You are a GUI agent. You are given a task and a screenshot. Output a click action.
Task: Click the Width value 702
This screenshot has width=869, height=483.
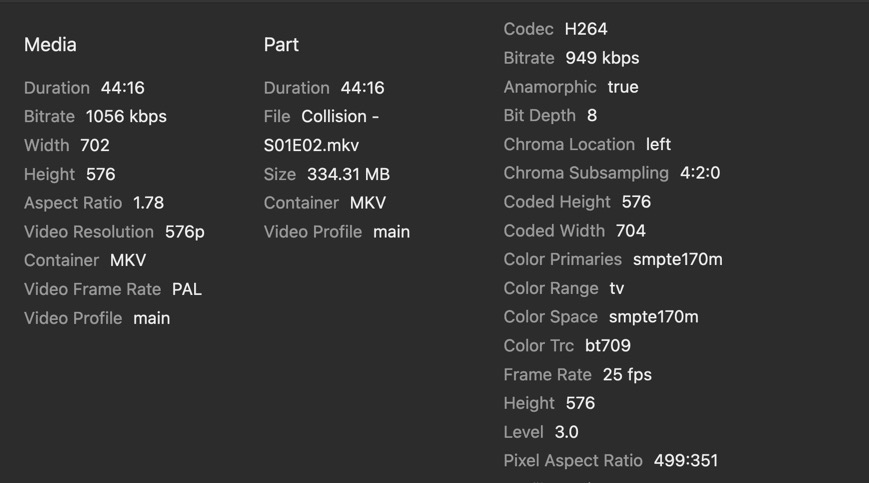95,146
